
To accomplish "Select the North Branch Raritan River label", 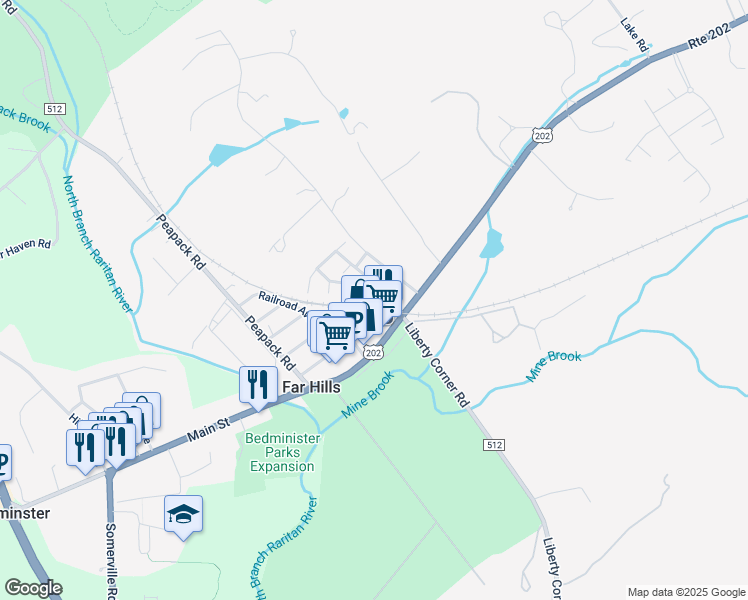I will 97,244.
